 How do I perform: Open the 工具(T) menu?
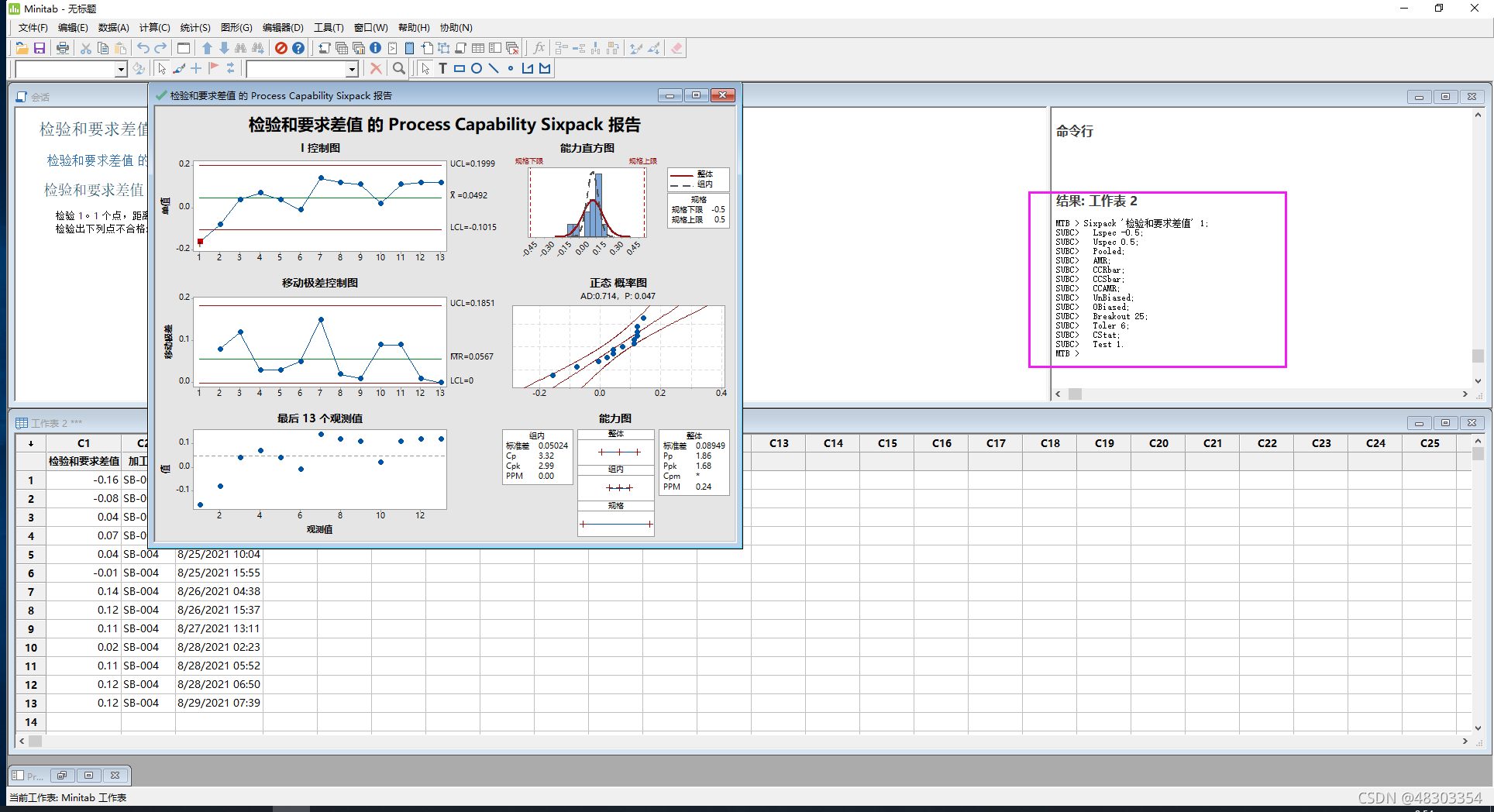[329, 28]
